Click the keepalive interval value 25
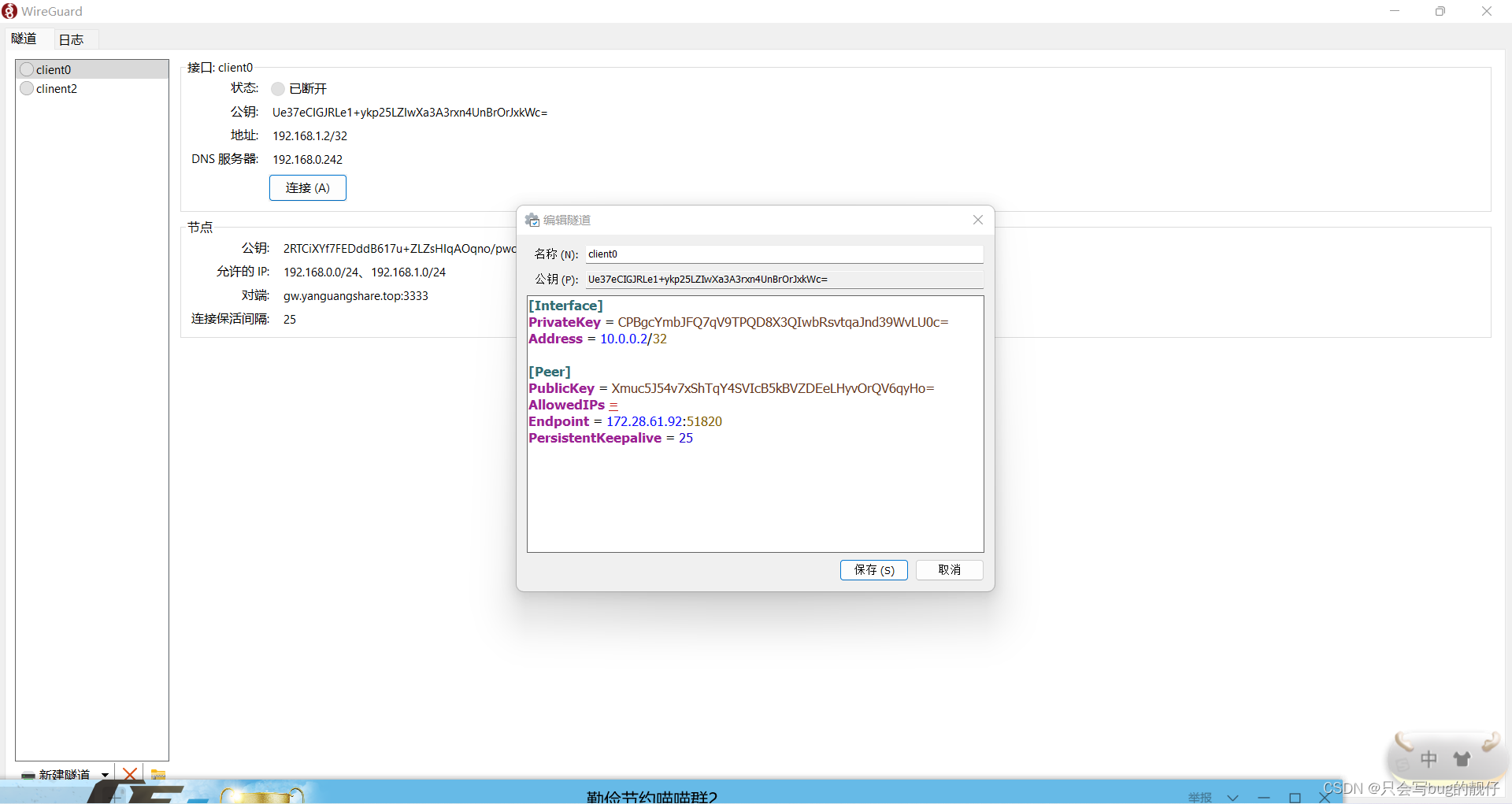Image resolution: width=1512 pixels, height=804 pixels. (x=290, y=320)
